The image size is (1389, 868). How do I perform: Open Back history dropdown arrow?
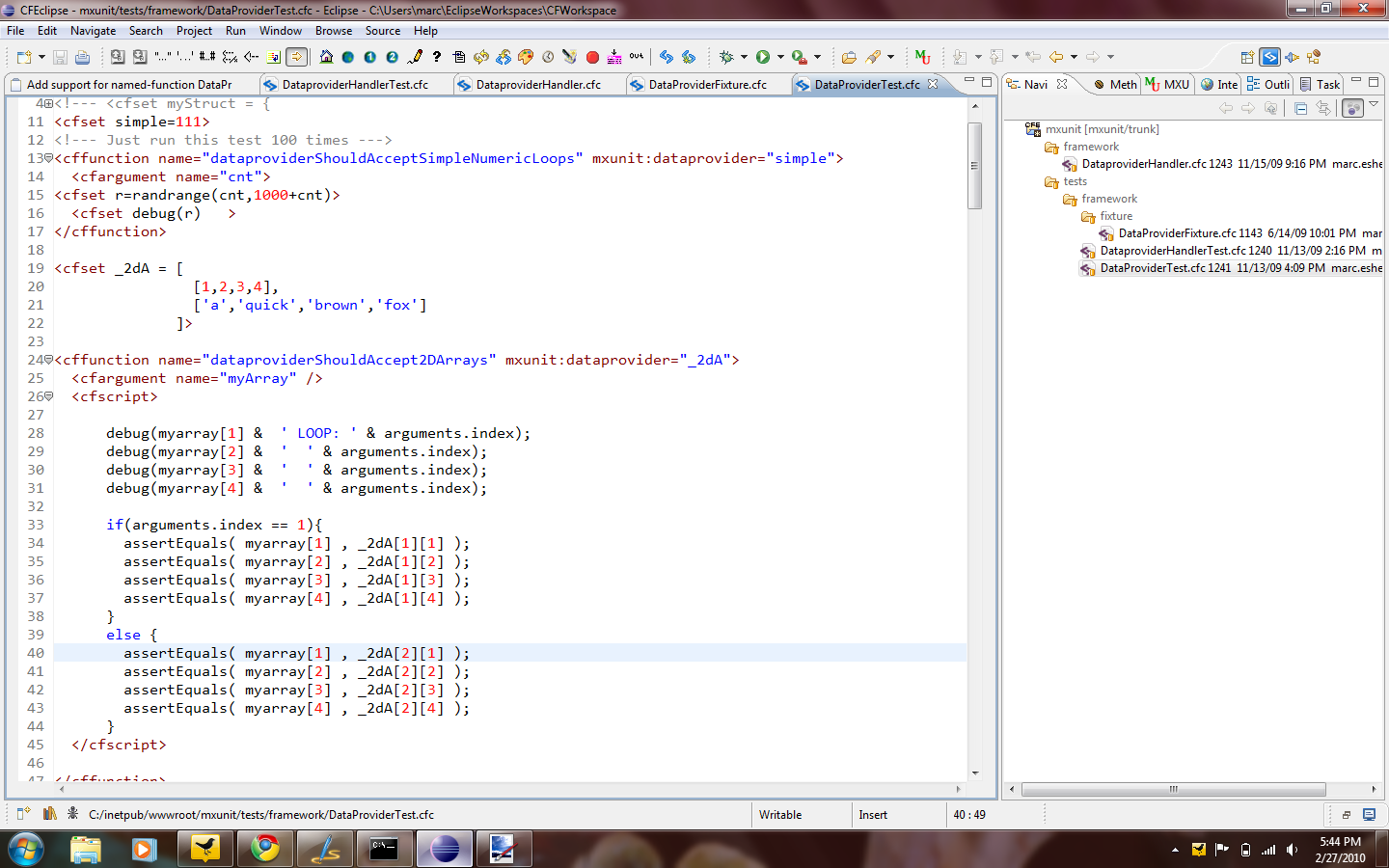click(1074, 57)
